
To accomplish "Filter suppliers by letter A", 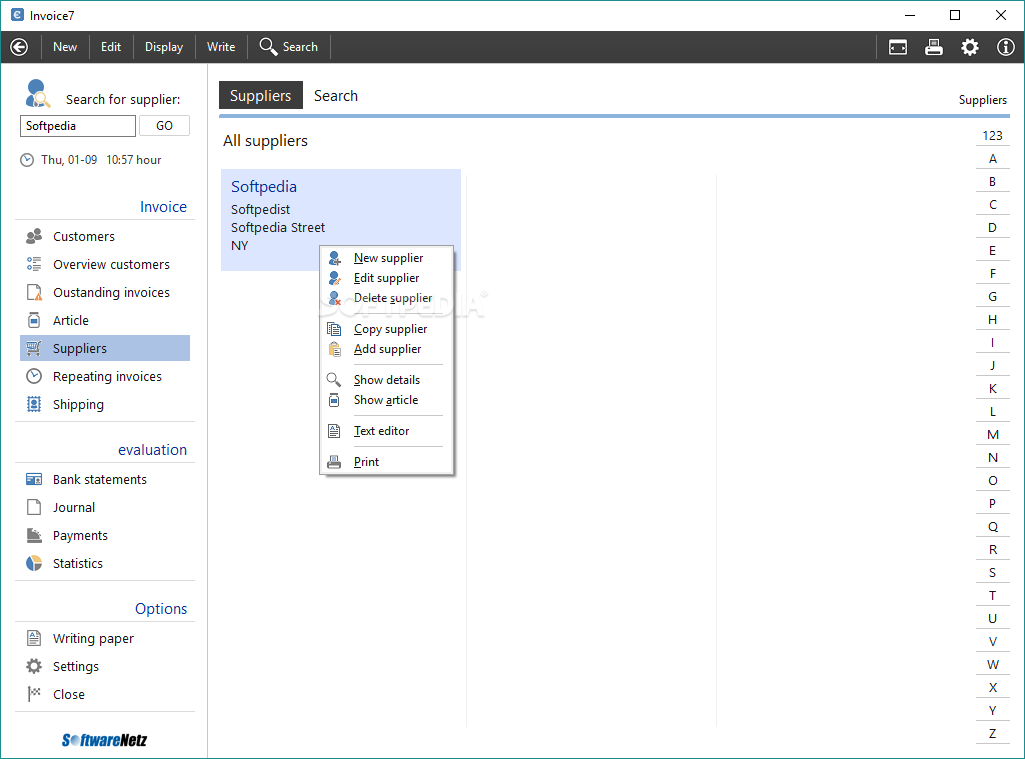I will pyautogui.click(x=992, y=159).
